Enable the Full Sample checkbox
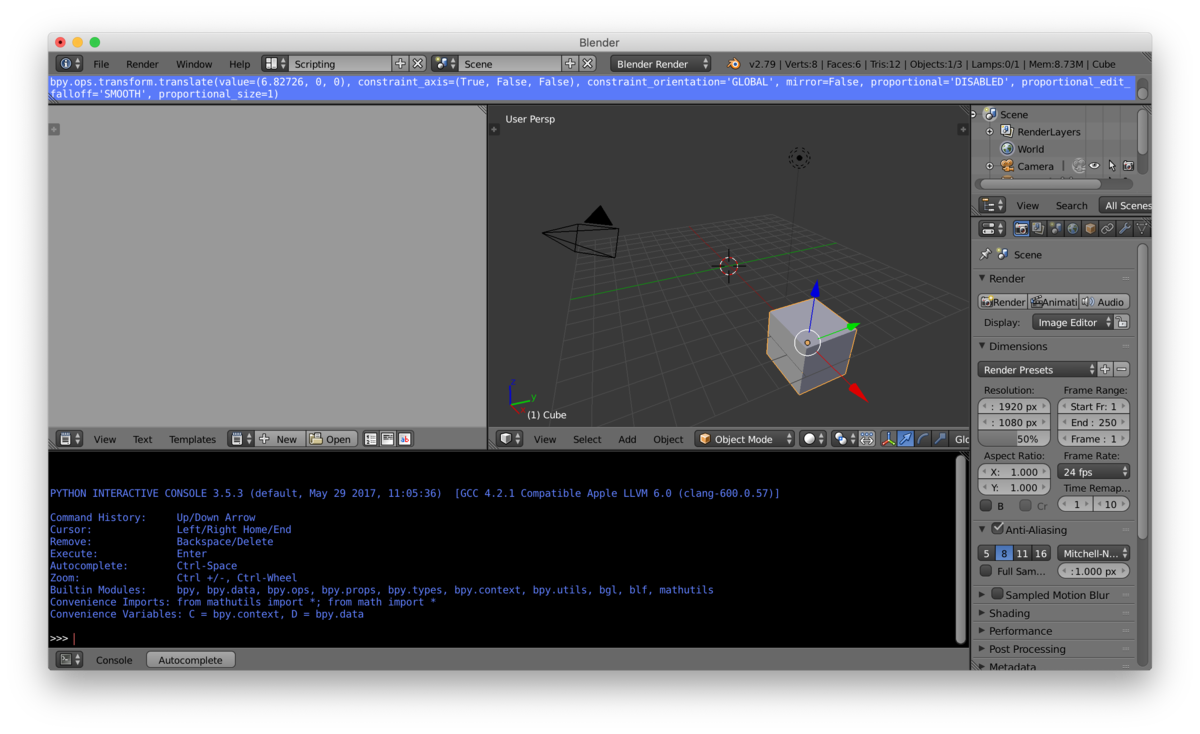1200x734 pixels. [x=986, y=571]
